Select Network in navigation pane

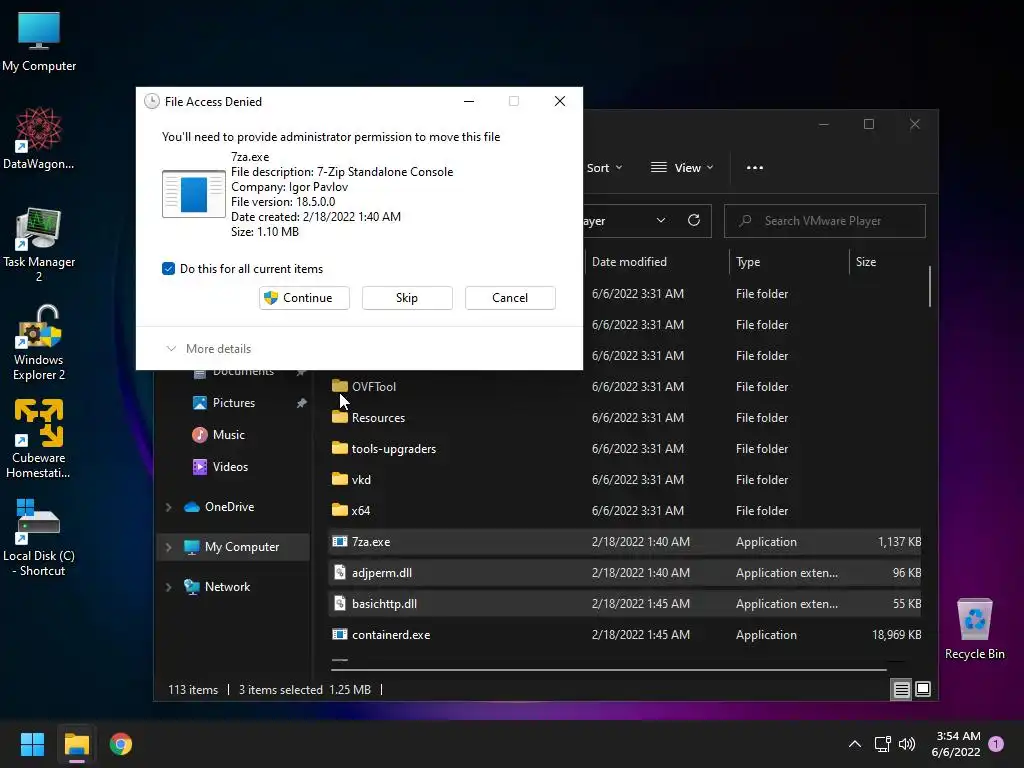coord(217,586)
